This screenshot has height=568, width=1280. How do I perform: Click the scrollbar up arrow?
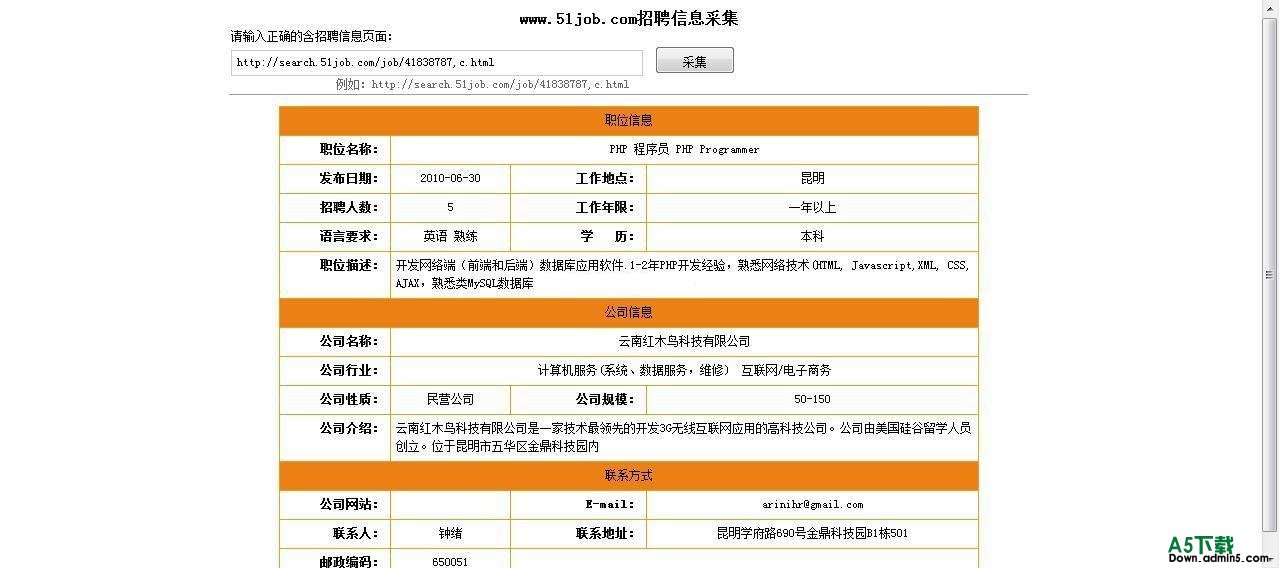[x=1271, y=8]
